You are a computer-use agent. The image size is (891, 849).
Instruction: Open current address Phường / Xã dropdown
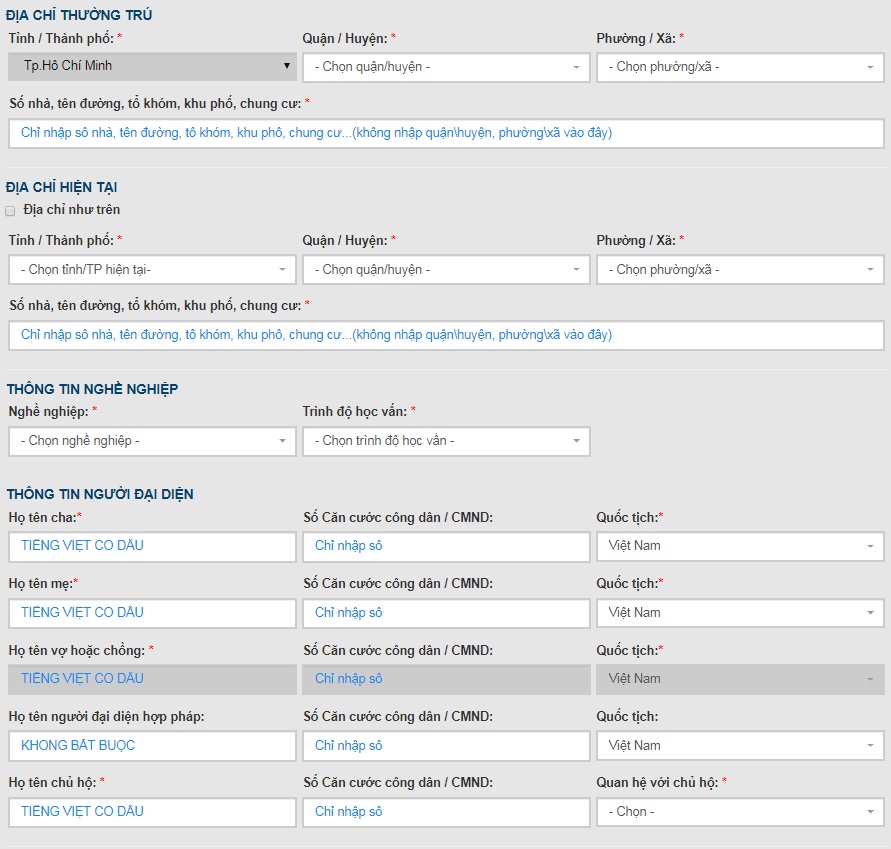(740, 269)
